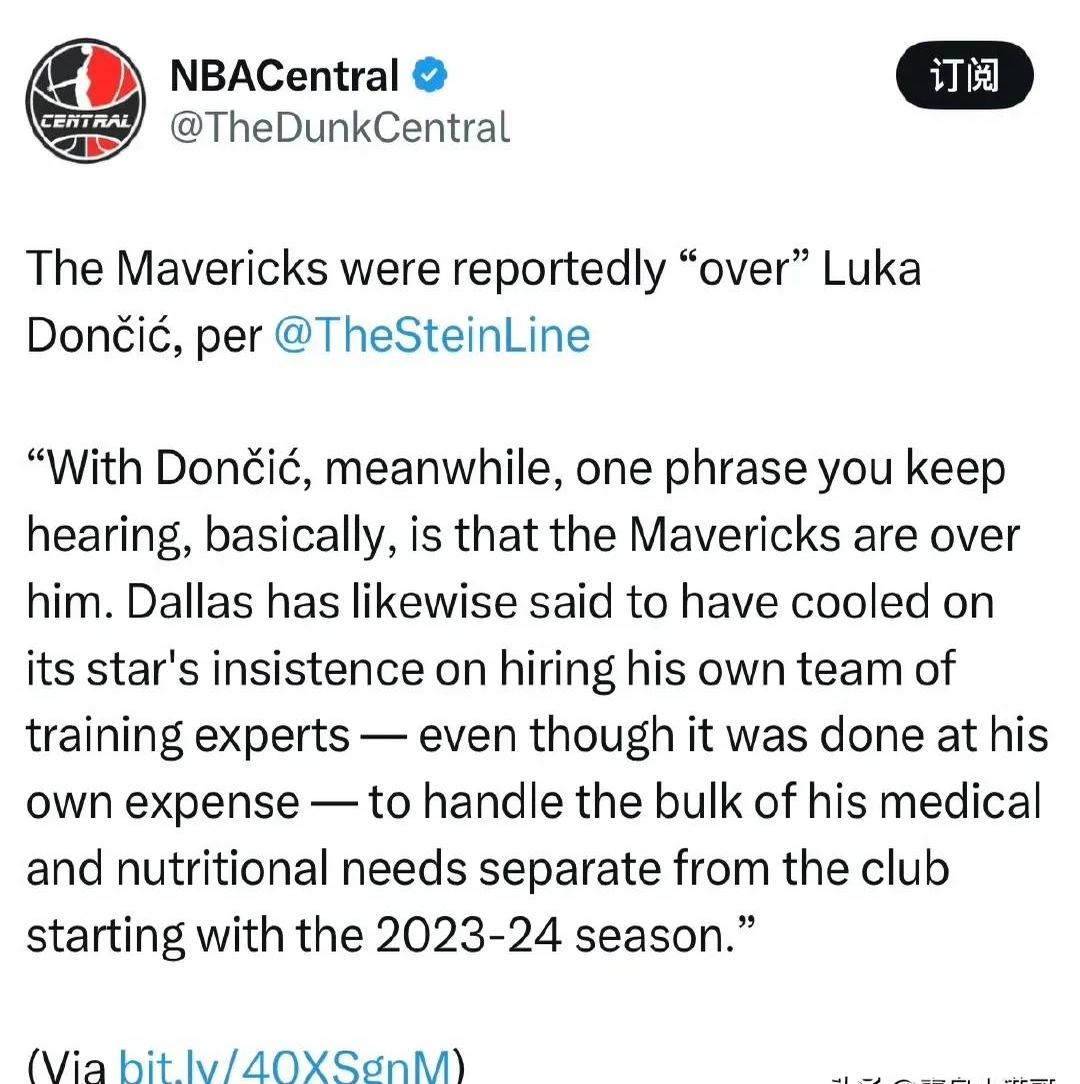
Task: Click the word “Dončić, per” before the mention
Action: coord(144,335)
